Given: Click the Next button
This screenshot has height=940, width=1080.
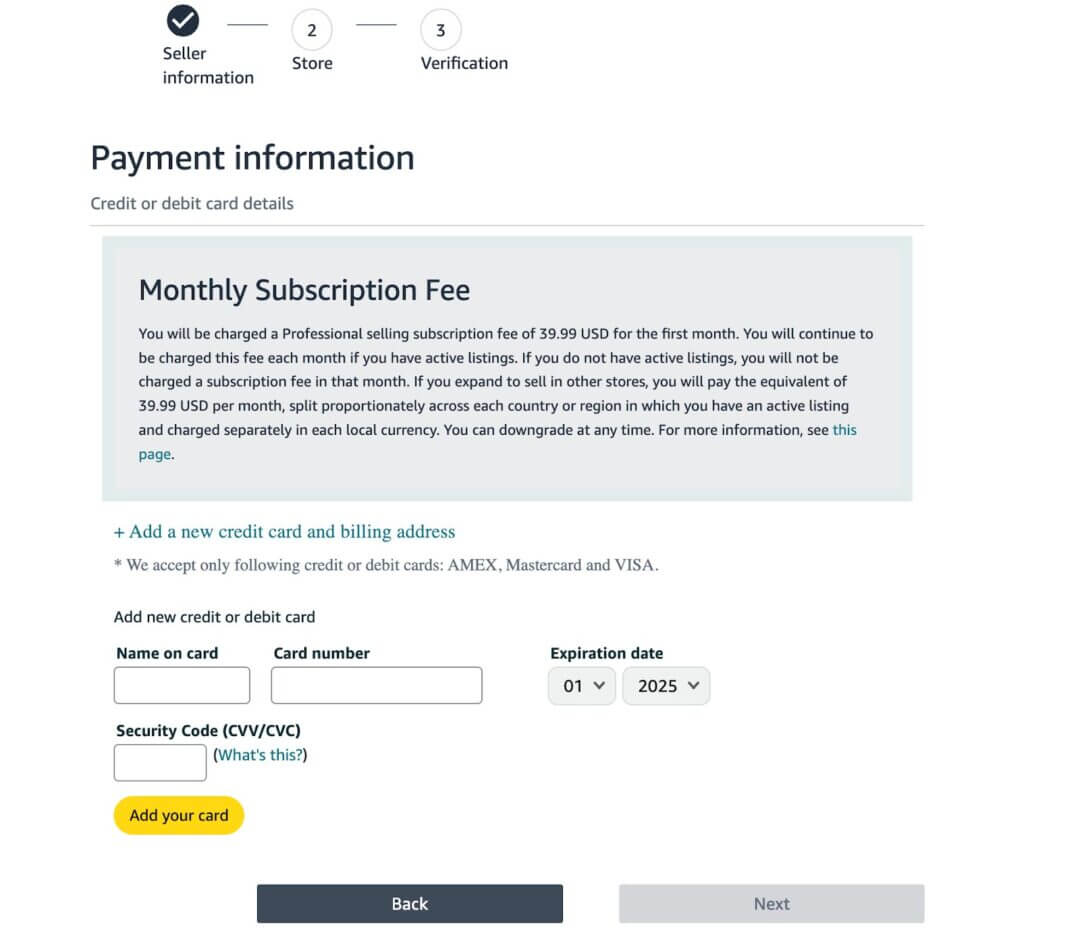Looking at the screenshot, I should click(771, 903).
